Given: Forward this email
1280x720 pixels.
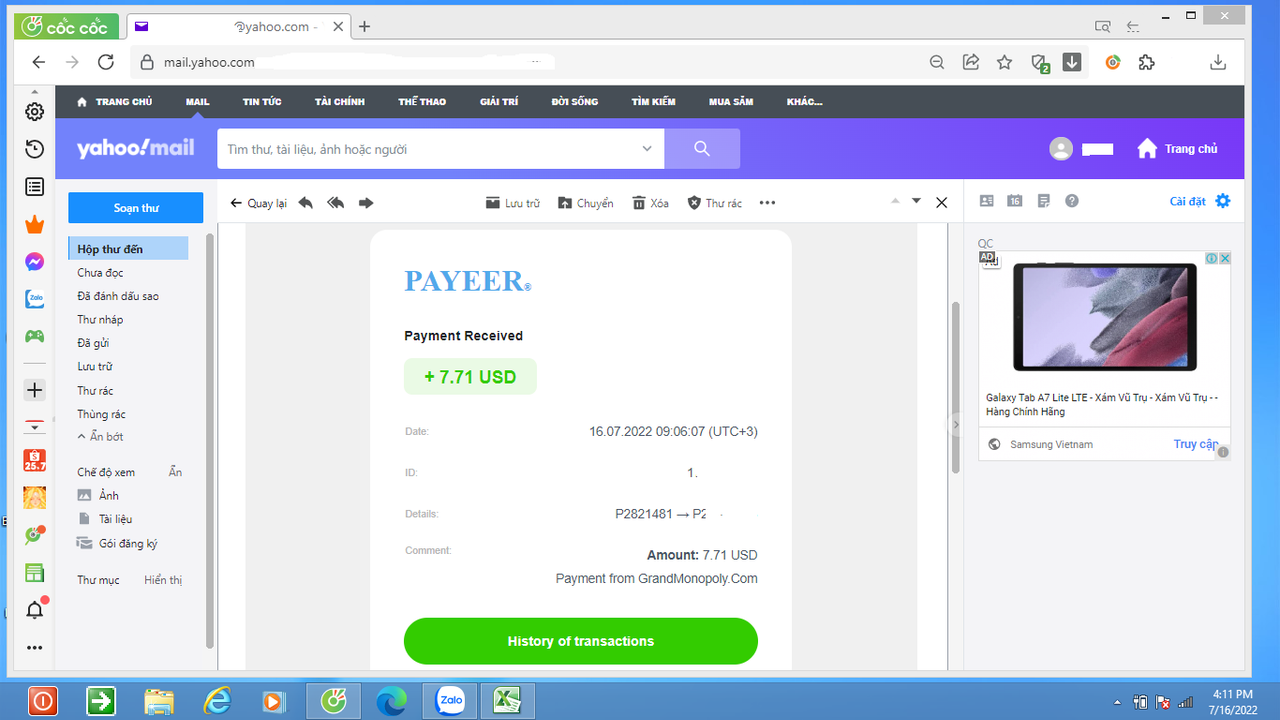Looking at the screenshot, I should click(x=366, y=203).
